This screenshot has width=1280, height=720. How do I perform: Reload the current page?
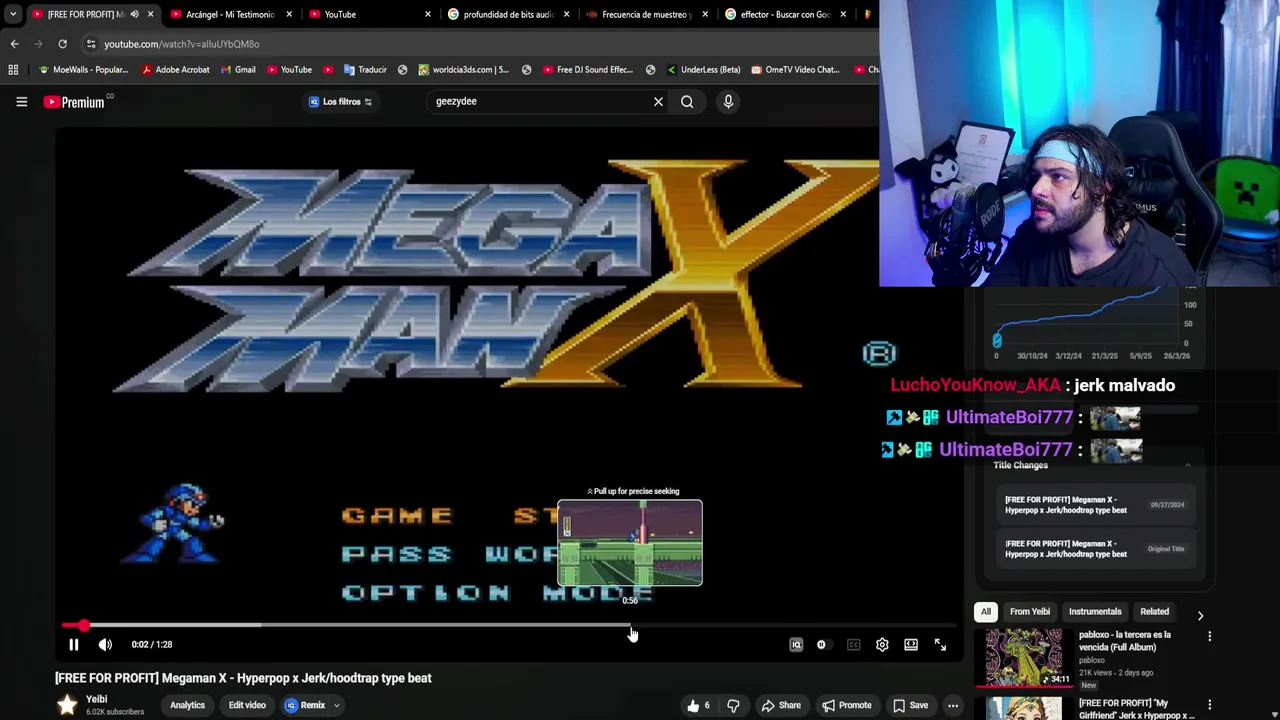(62, 44)
